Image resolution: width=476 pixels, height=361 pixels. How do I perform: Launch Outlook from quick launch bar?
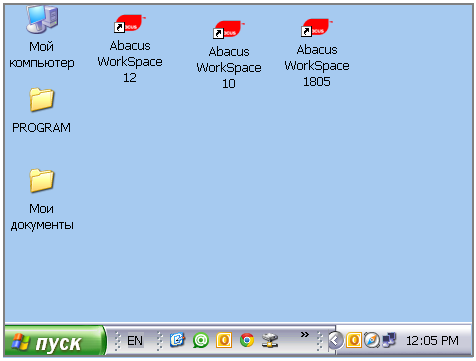[224, 340]
